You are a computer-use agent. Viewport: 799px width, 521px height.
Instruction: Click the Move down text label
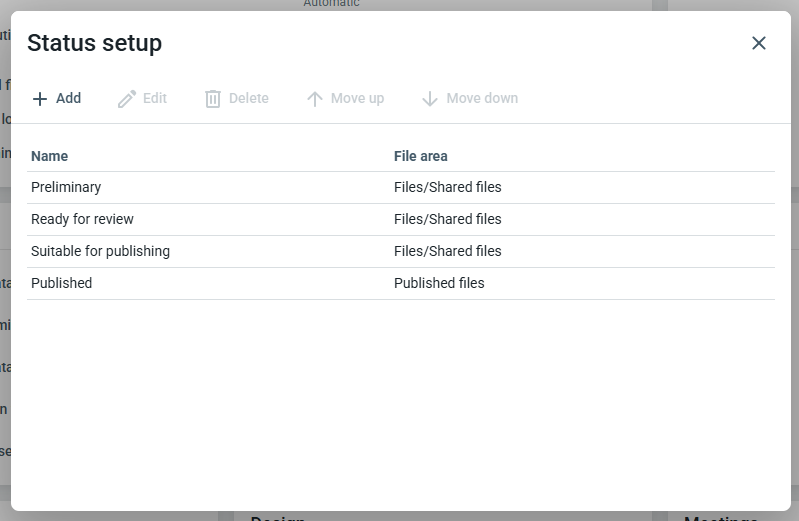pyautogui.click(x=482, y=99)
